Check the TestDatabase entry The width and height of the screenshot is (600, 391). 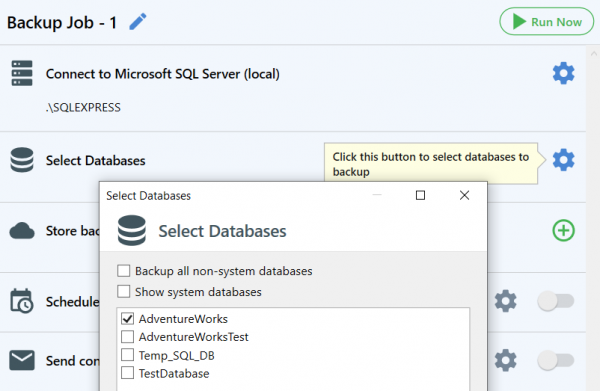[x=127, y=373]
